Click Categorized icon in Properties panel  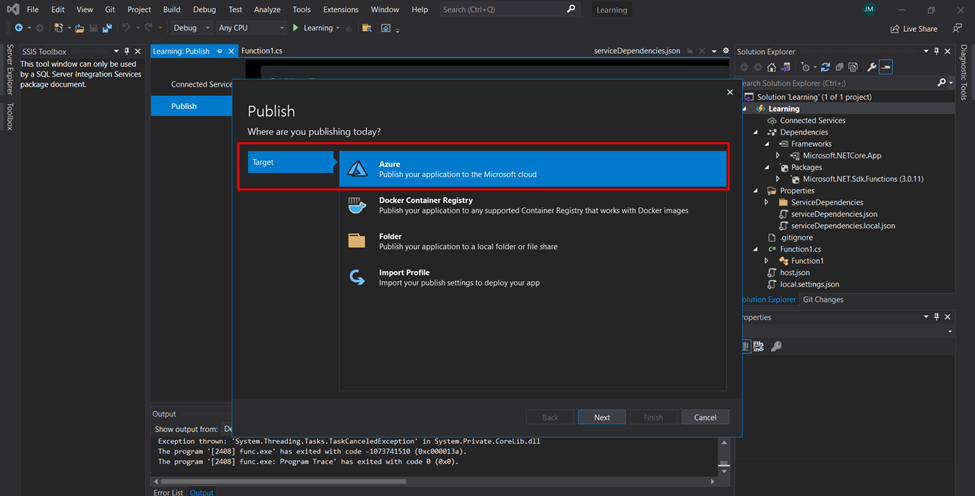click(x=746, y=347)
